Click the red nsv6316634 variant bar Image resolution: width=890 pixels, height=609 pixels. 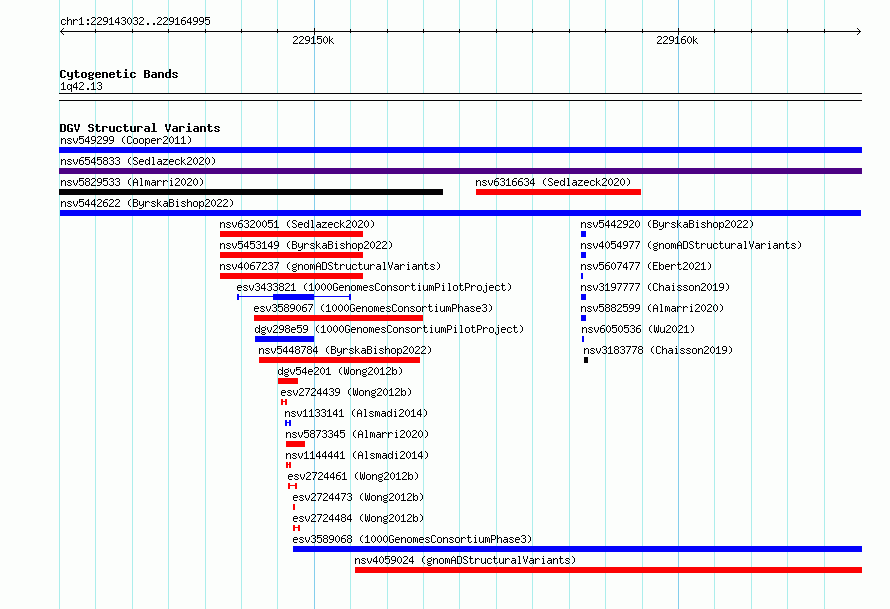point(559,192)
